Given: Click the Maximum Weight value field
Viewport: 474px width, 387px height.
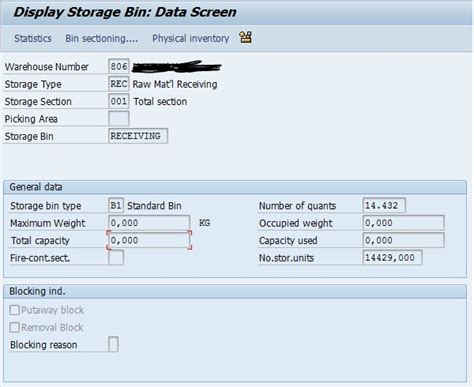Looking at the screenshot, I should 149,223.
